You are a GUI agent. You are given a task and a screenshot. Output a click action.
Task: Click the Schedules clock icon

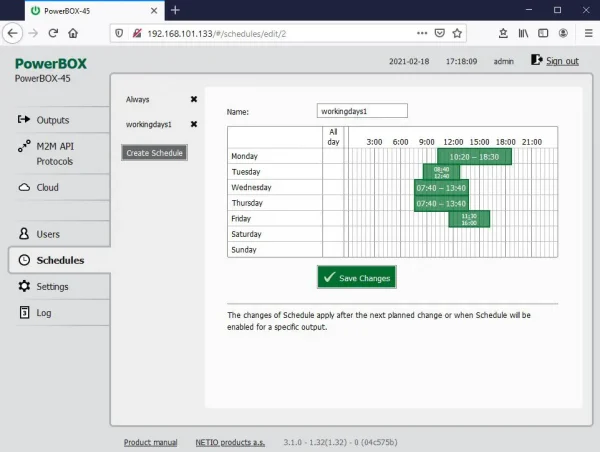[24, 260]
